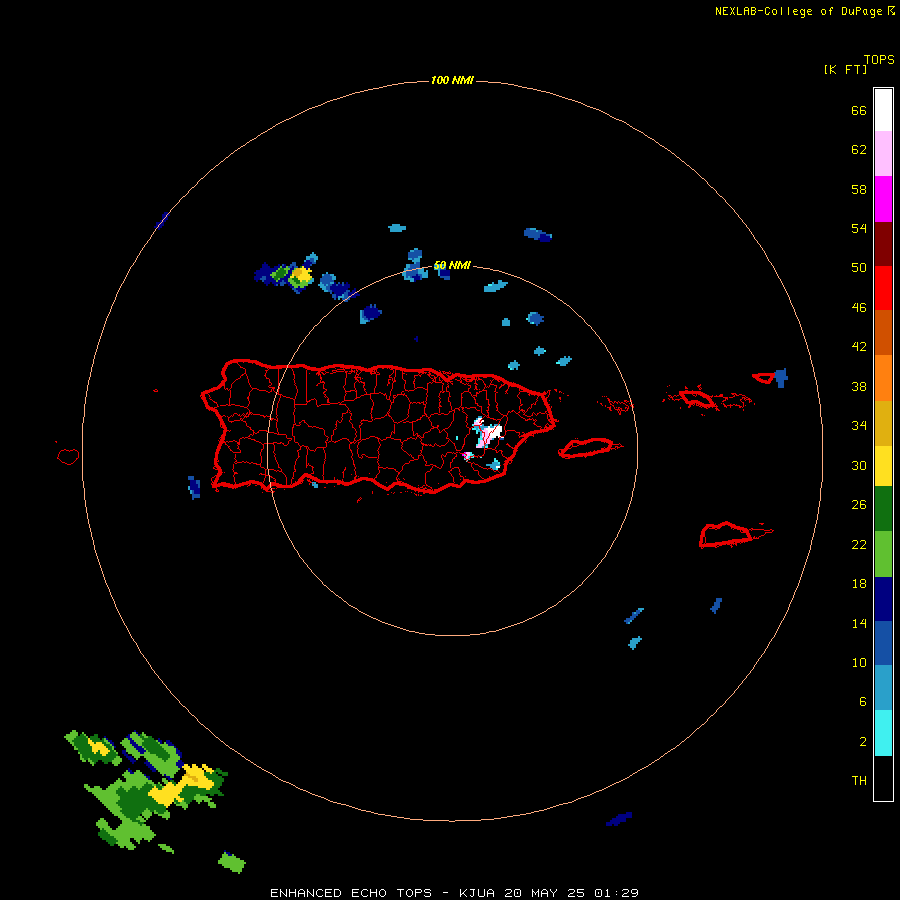Select the magenta swatch in the legend
Image resolution: width=900 pixels, height=900 pixels.
(883, 199)
